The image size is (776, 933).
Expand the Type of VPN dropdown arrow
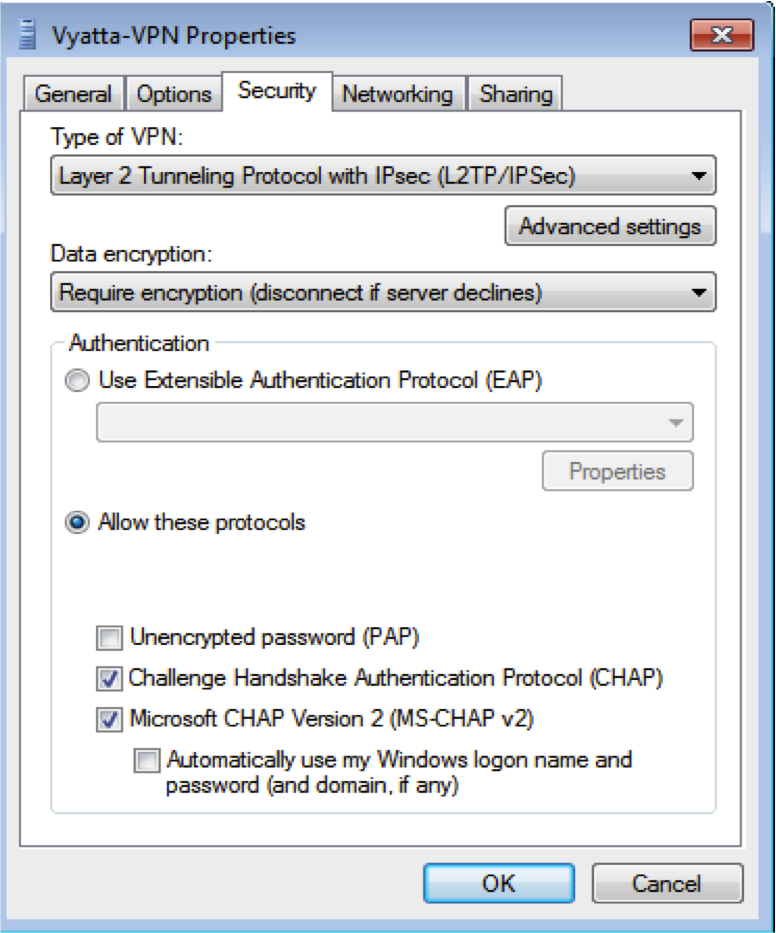pyautogui.click(x=699, y=176)
